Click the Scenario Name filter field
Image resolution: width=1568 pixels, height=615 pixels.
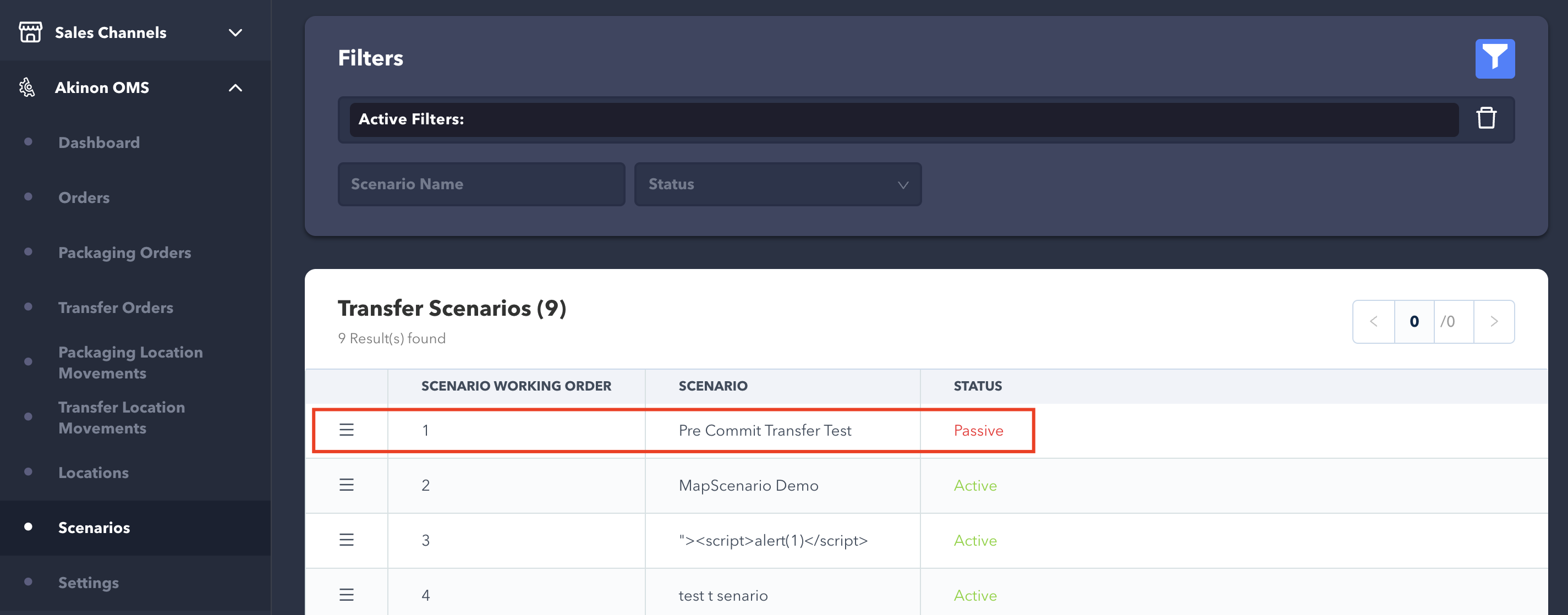pos(481,184)
